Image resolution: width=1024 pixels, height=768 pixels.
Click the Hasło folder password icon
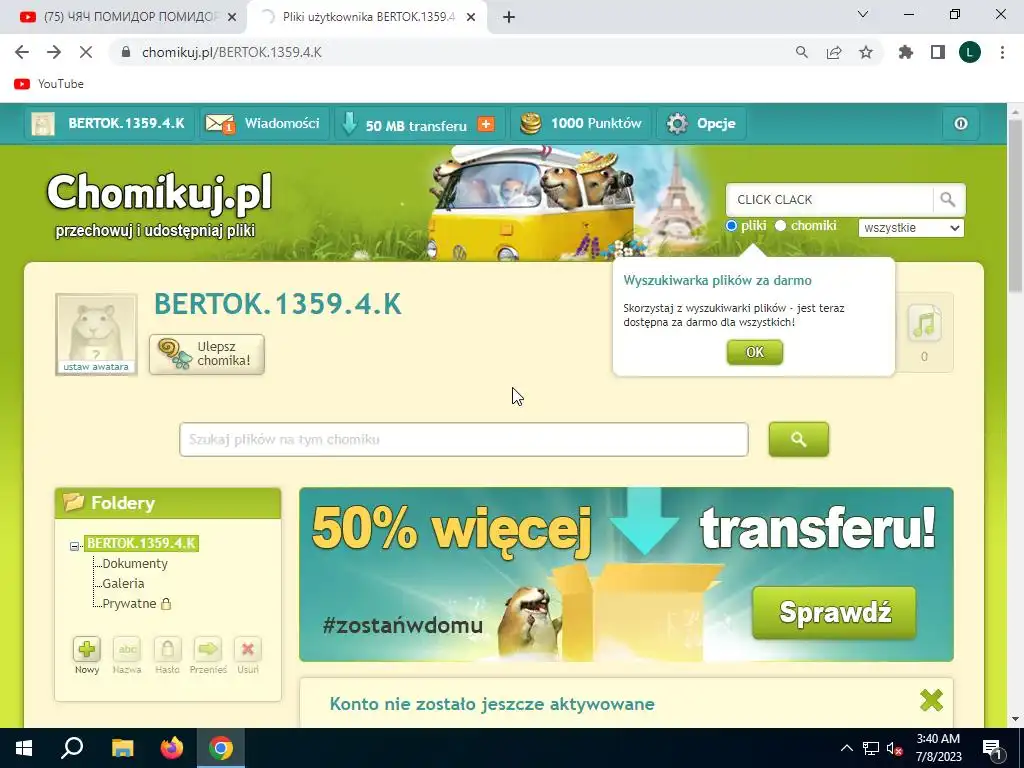point(167,649)
